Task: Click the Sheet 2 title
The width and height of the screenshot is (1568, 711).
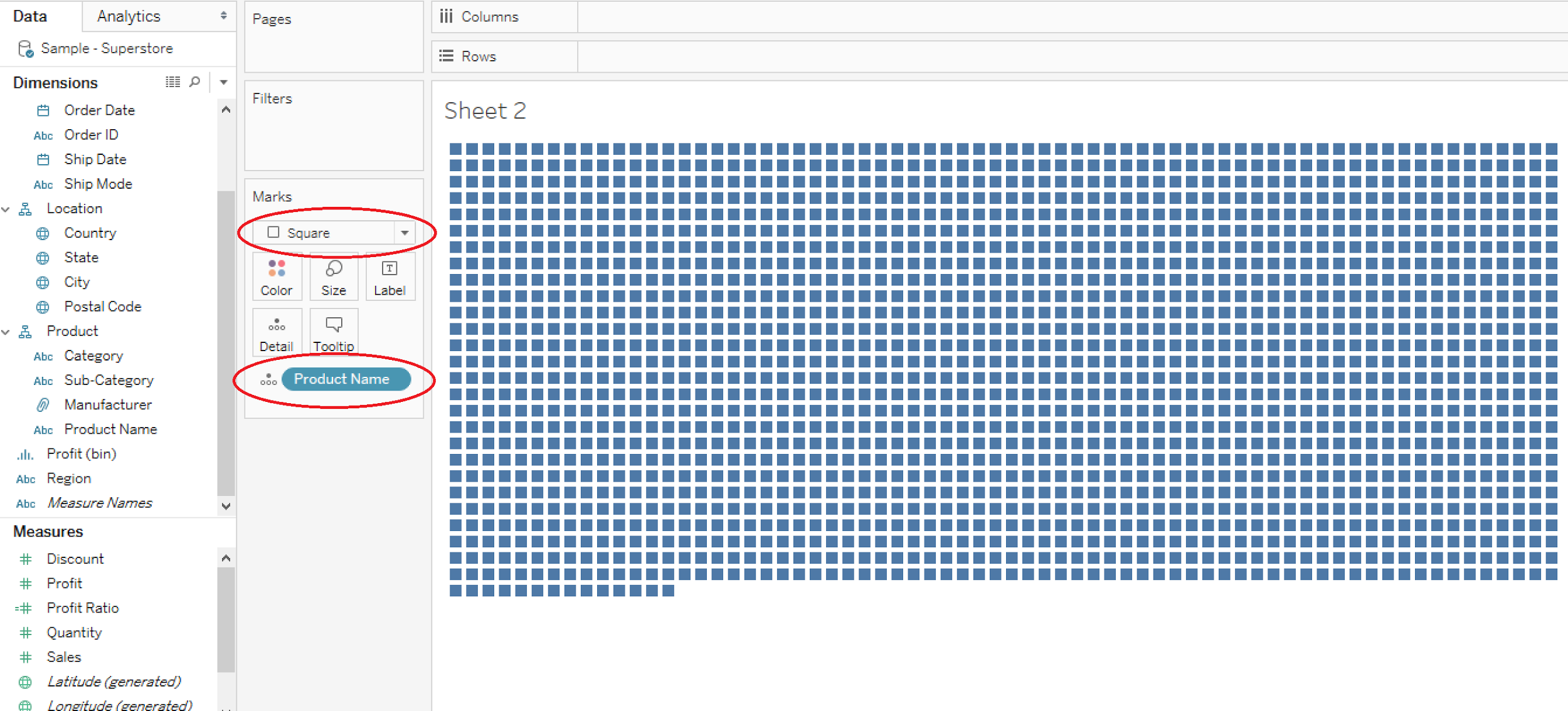Action: (x=485, y=110)
